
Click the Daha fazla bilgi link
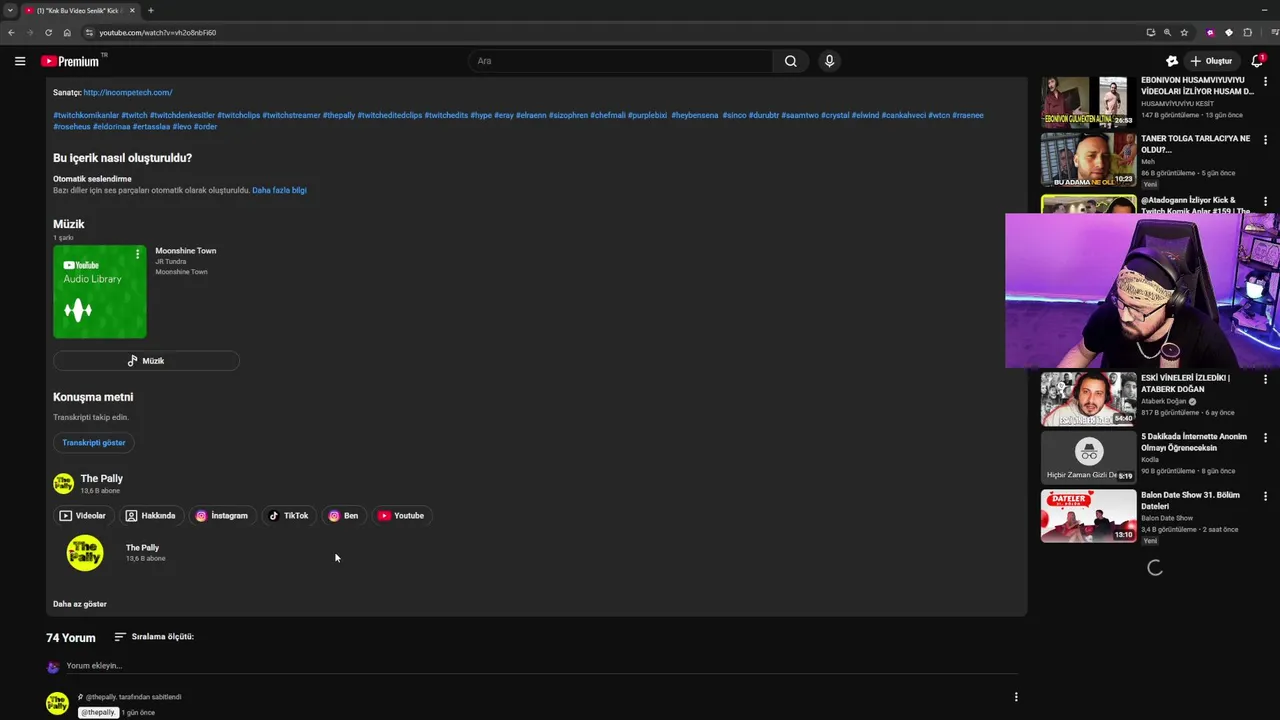click(279, 190)
